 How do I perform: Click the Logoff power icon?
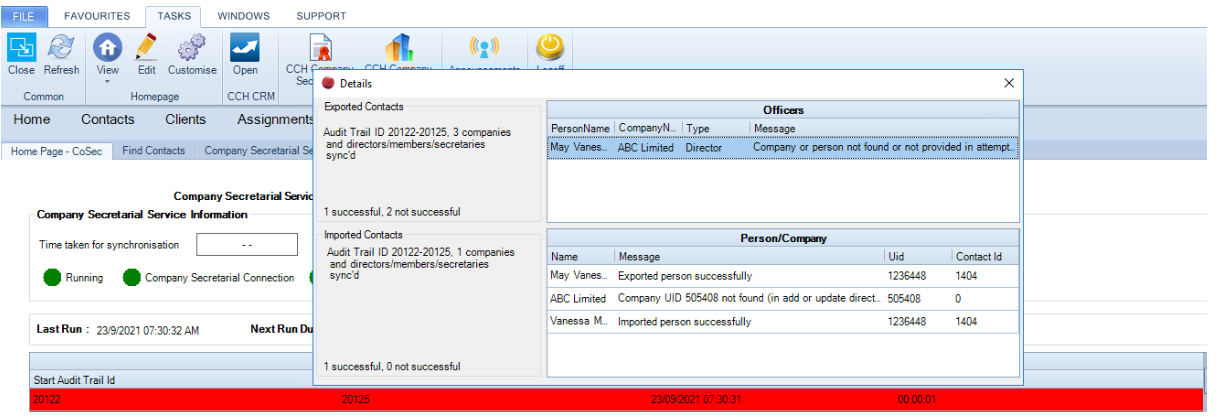pyautogui.click(x=551, y=47)
